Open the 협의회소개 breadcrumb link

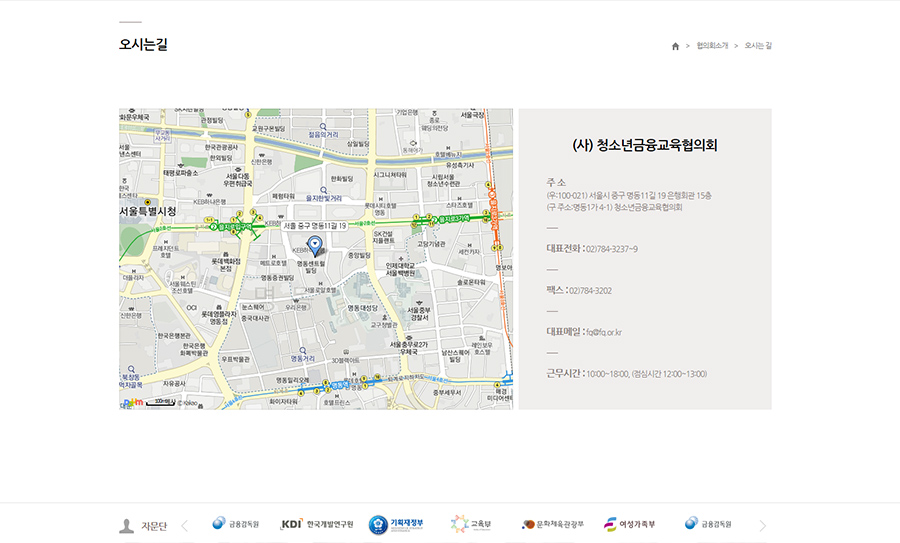tap(710, 46)
